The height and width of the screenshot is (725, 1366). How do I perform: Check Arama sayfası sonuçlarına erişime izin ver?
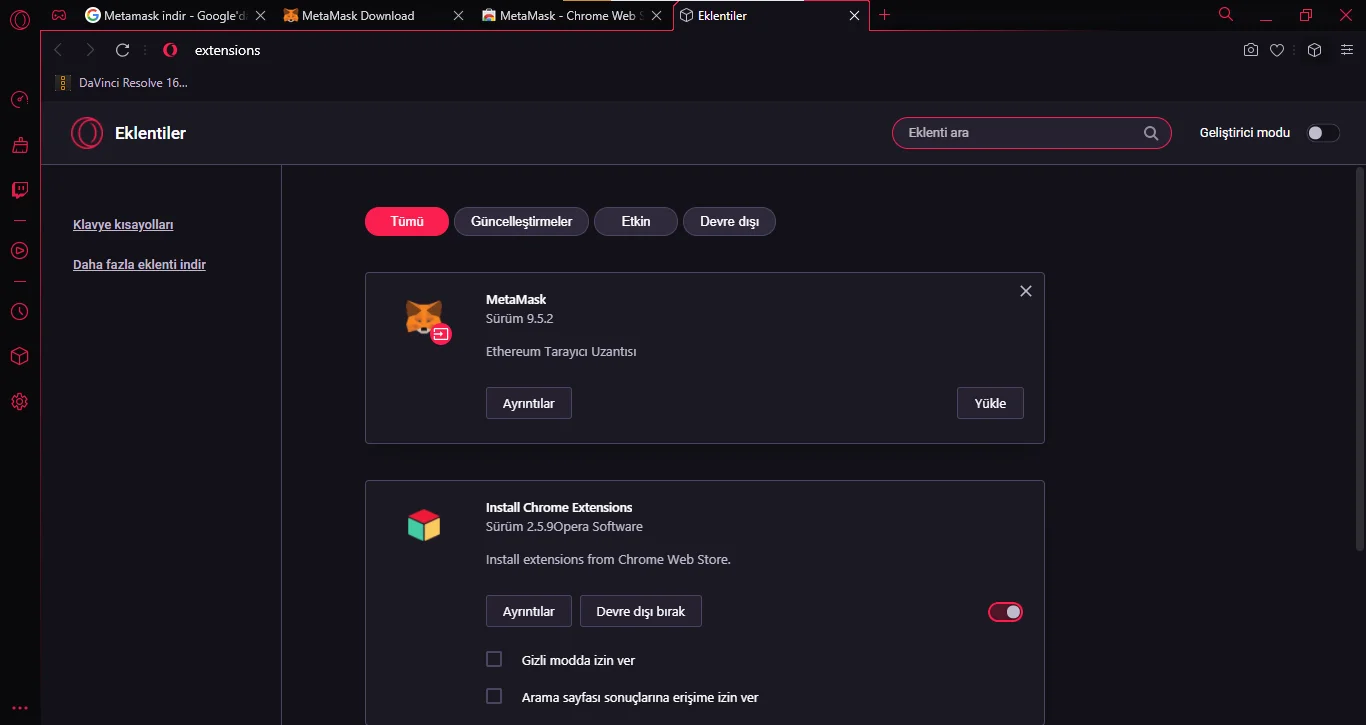(494, 696)
